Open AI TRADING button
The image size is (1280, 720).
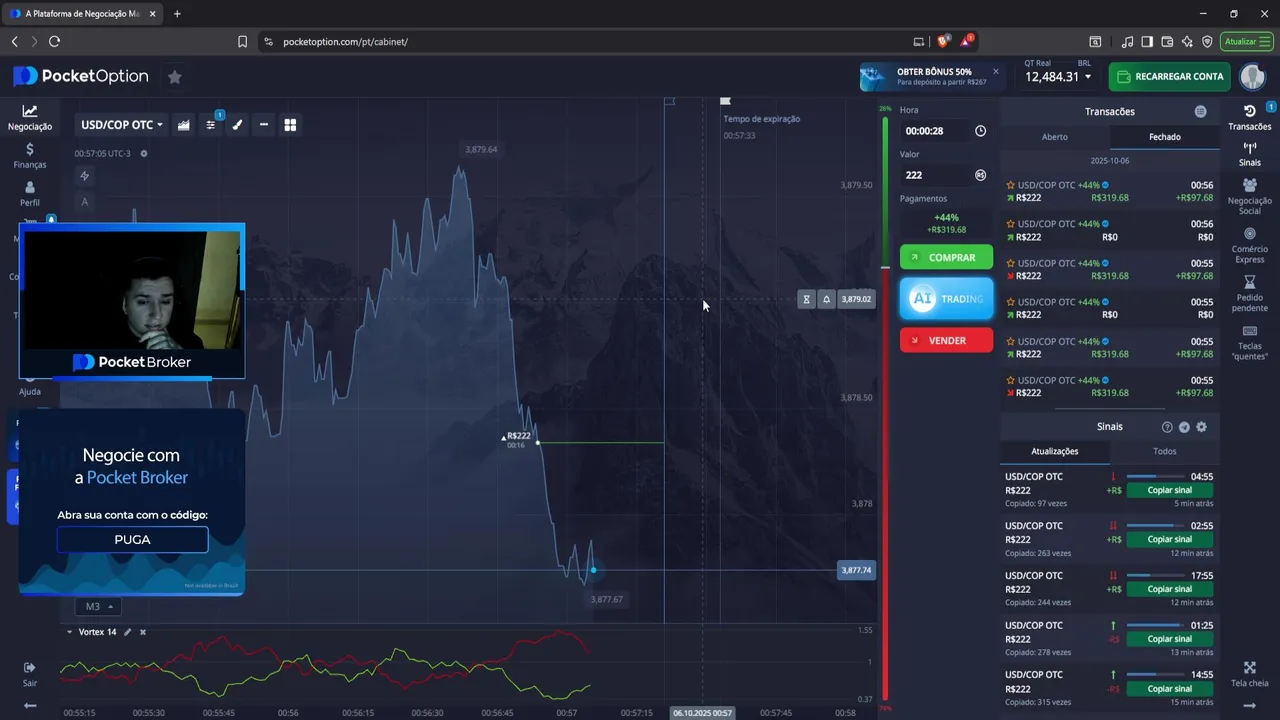coord(946,299)
